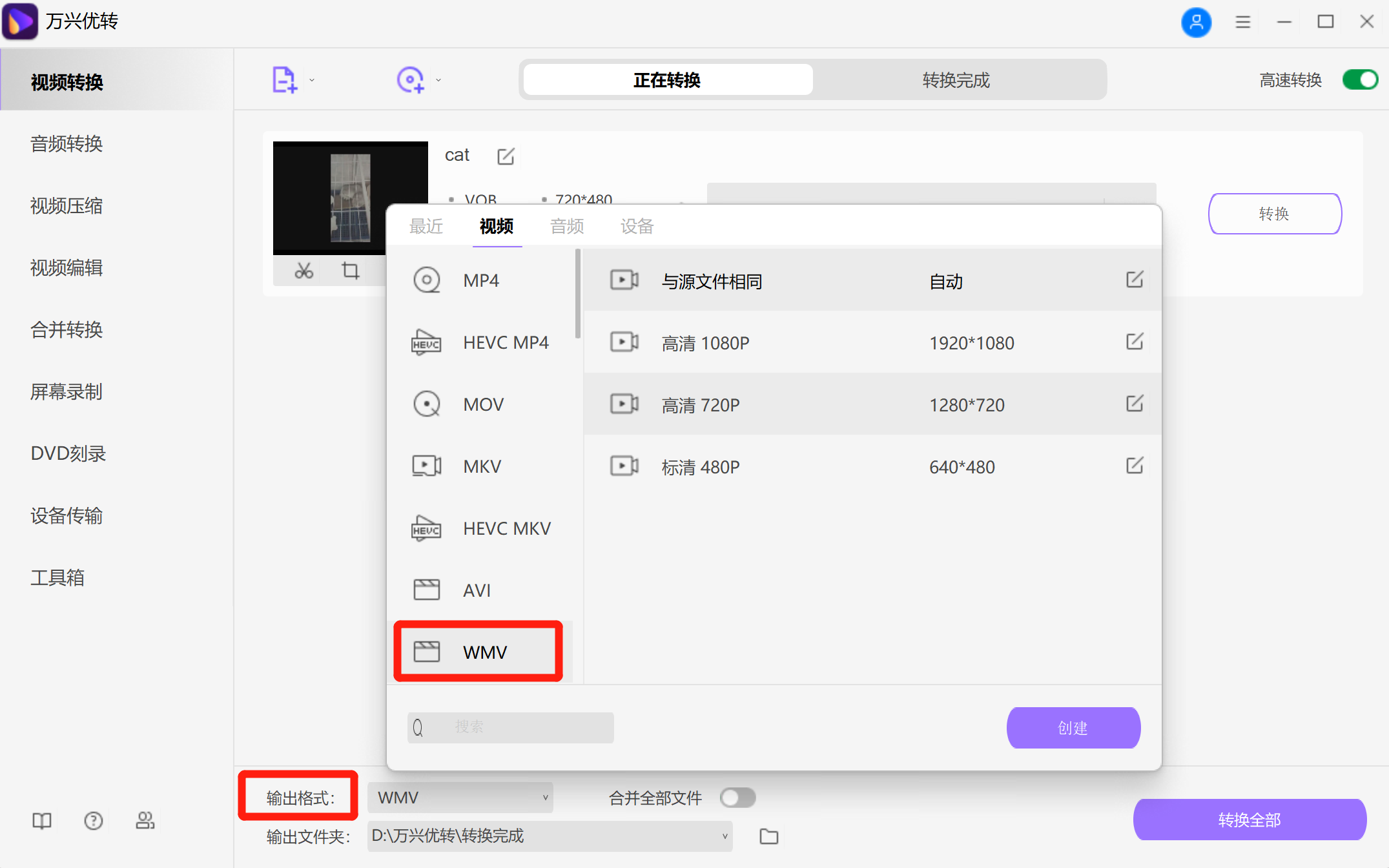
Task: Start conversion with the 转换全部 button
Action: 1249,820
